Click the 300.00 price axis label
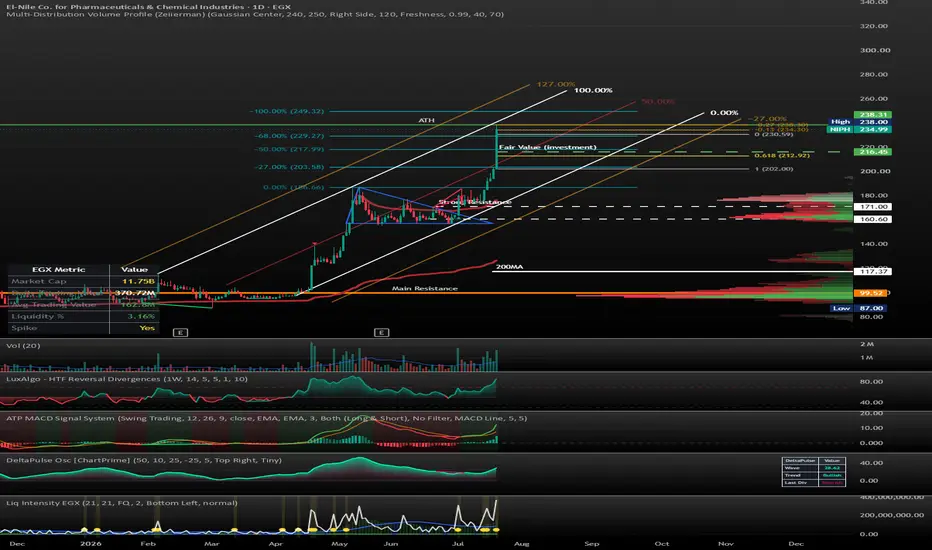Screen dimensions: 932x550 [x=874, y=50]
